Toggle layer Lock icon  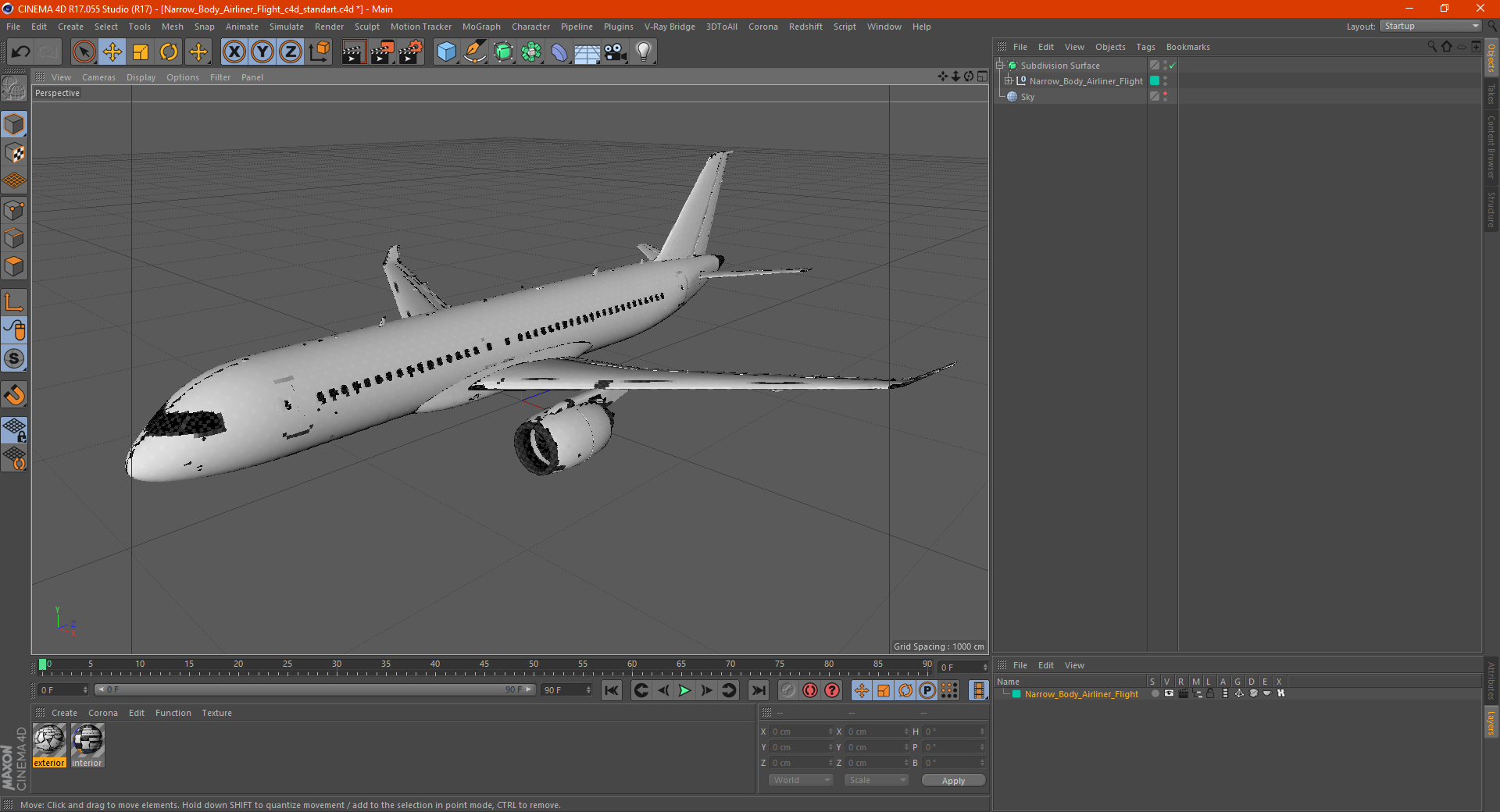click(x=1210, y=693)
